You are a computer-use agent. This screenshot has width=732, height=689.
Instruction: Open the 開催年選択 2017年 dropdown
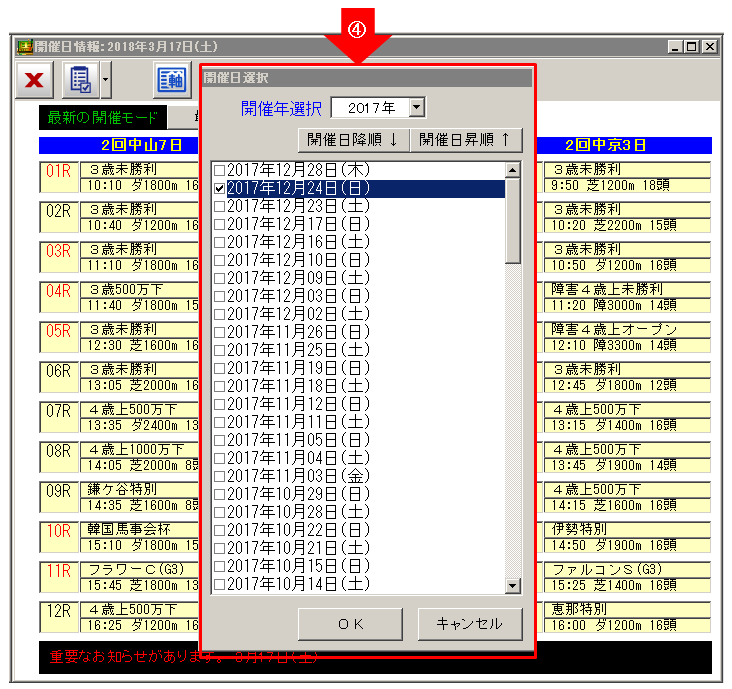(417, 107)
